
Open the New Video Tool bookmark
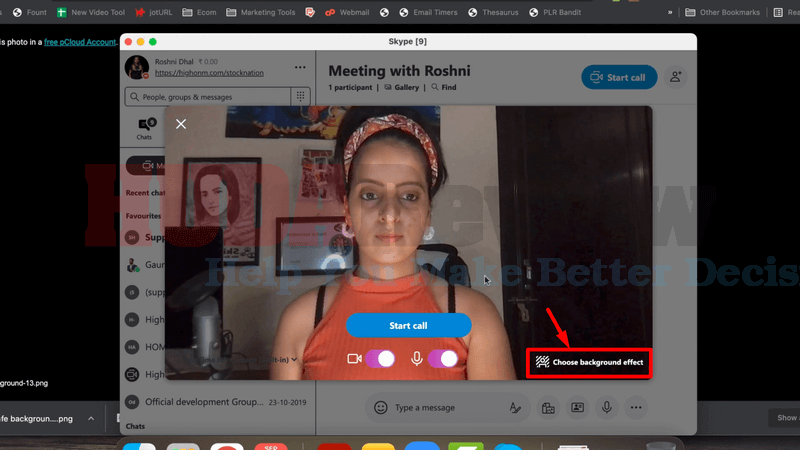tap(91, 12)
